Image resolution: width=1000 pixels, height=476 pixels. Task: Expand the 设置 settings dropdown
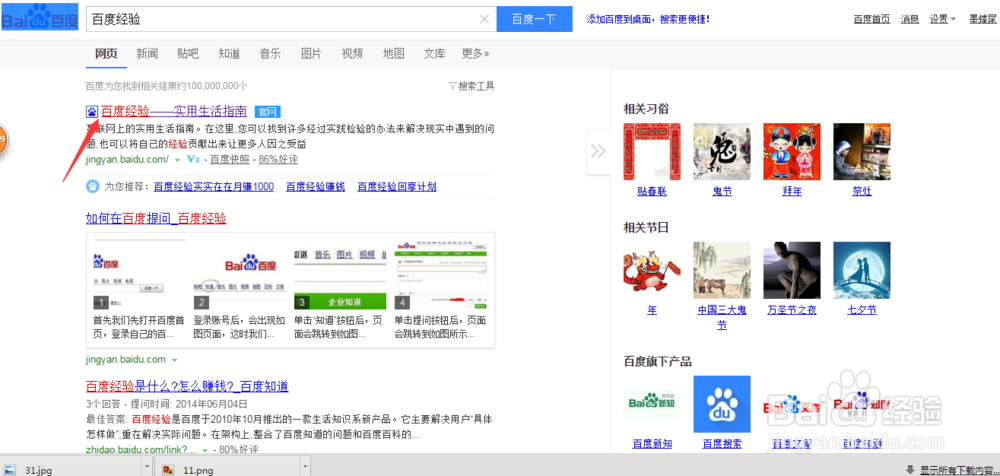942,19
